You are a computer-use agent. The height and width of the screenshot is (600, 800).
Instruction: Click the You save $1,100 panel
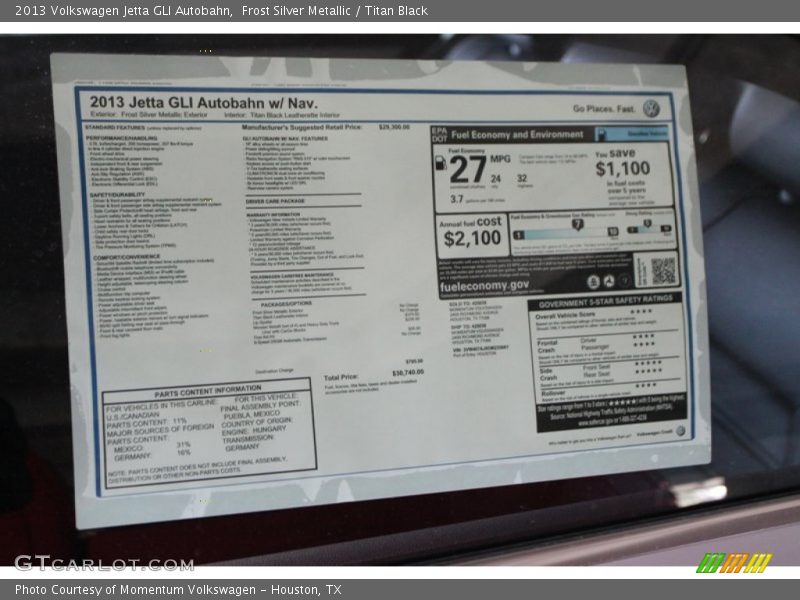click(634, 172)
